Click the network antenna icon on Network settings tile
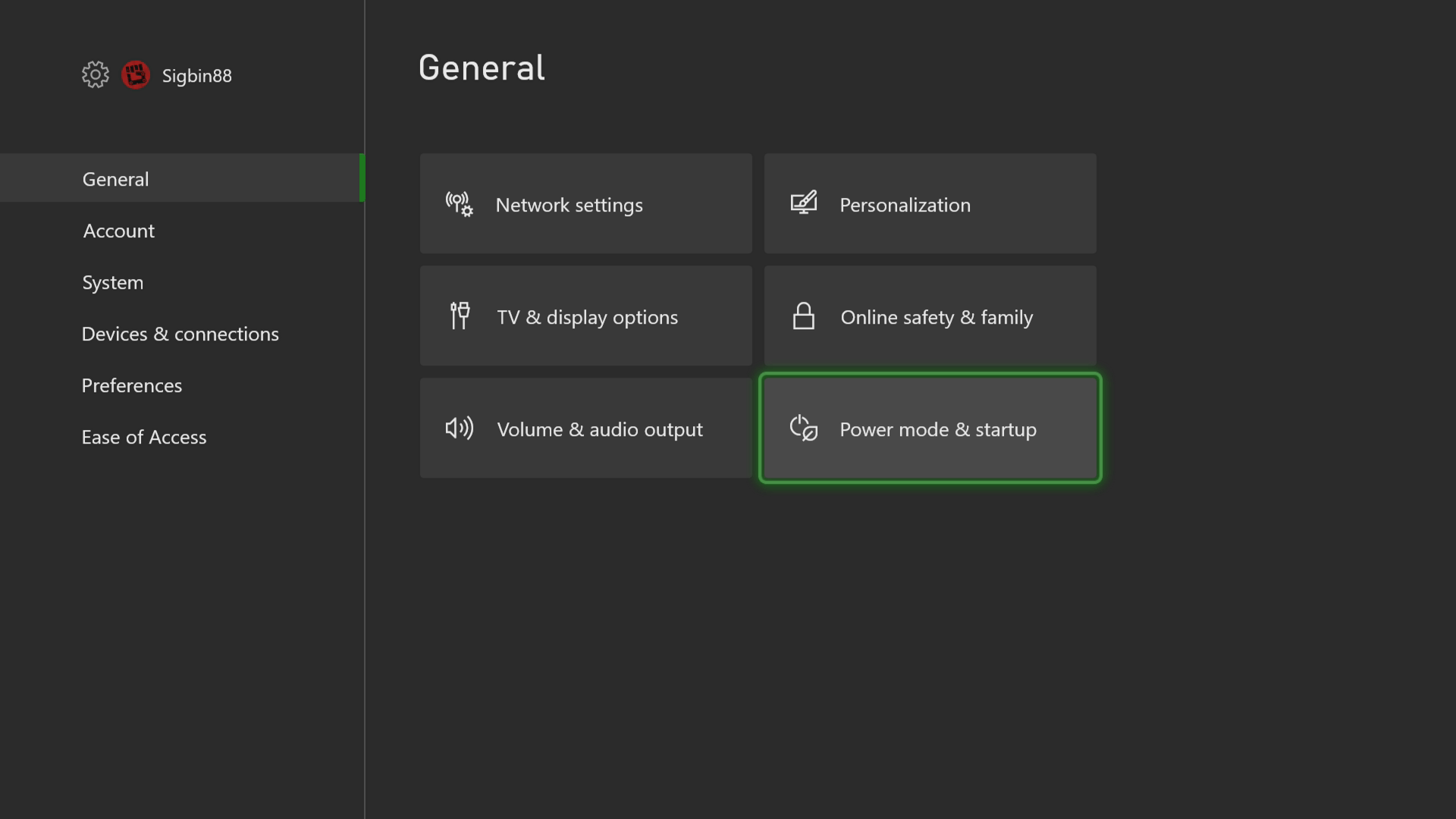Image resolution: width=1456 pixels, height=819 pixels. tap(458, 203)
